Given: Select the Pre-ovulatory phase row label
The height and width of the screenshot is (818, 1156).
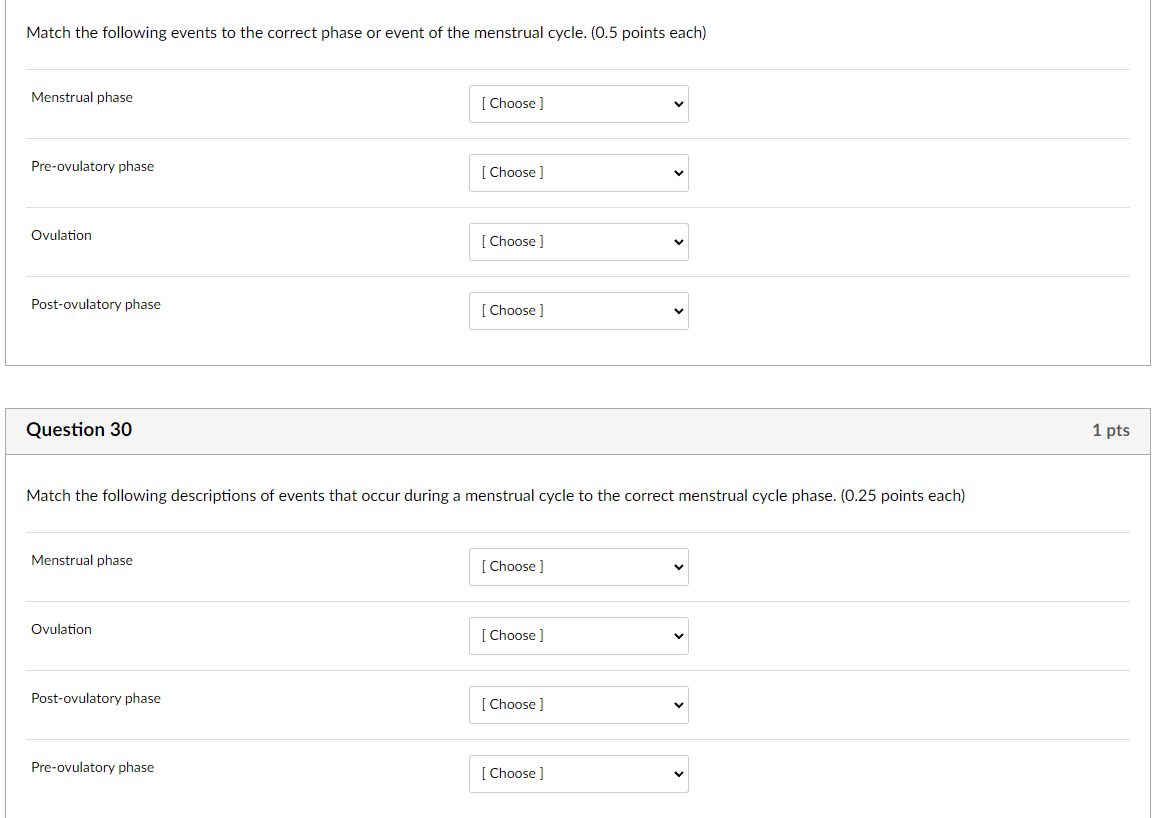Looking at the screenshot, I should 92,166.
